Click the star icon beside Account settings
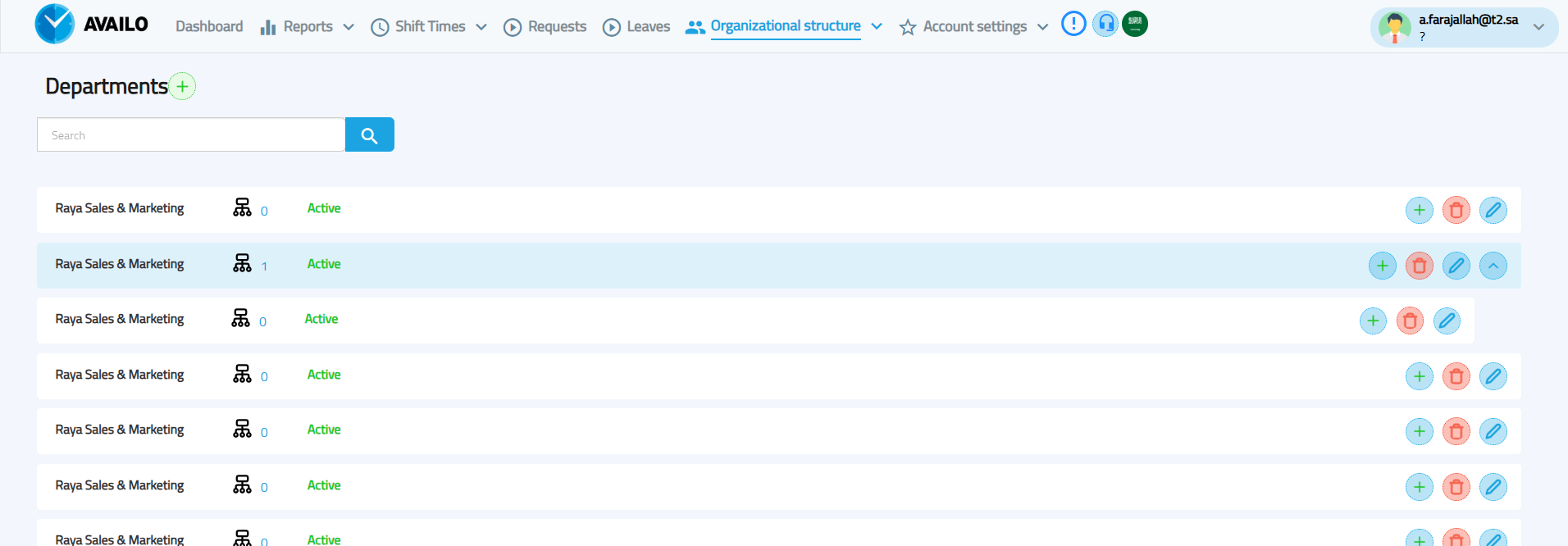This screenshot has width=1568, height=546. [908, 27]
